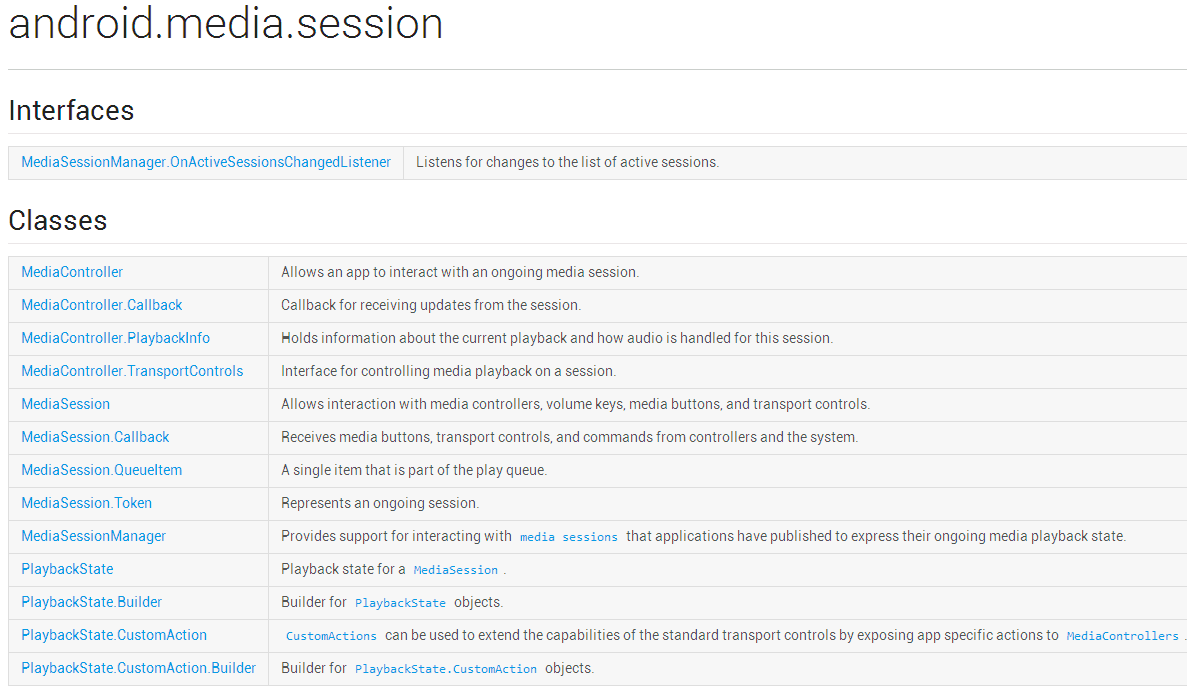The width and height of the screenshot is (1187, 691).
Task: Click the inline MediaControllers code link
Action: pyautogui.click(x=1122, y=636)
